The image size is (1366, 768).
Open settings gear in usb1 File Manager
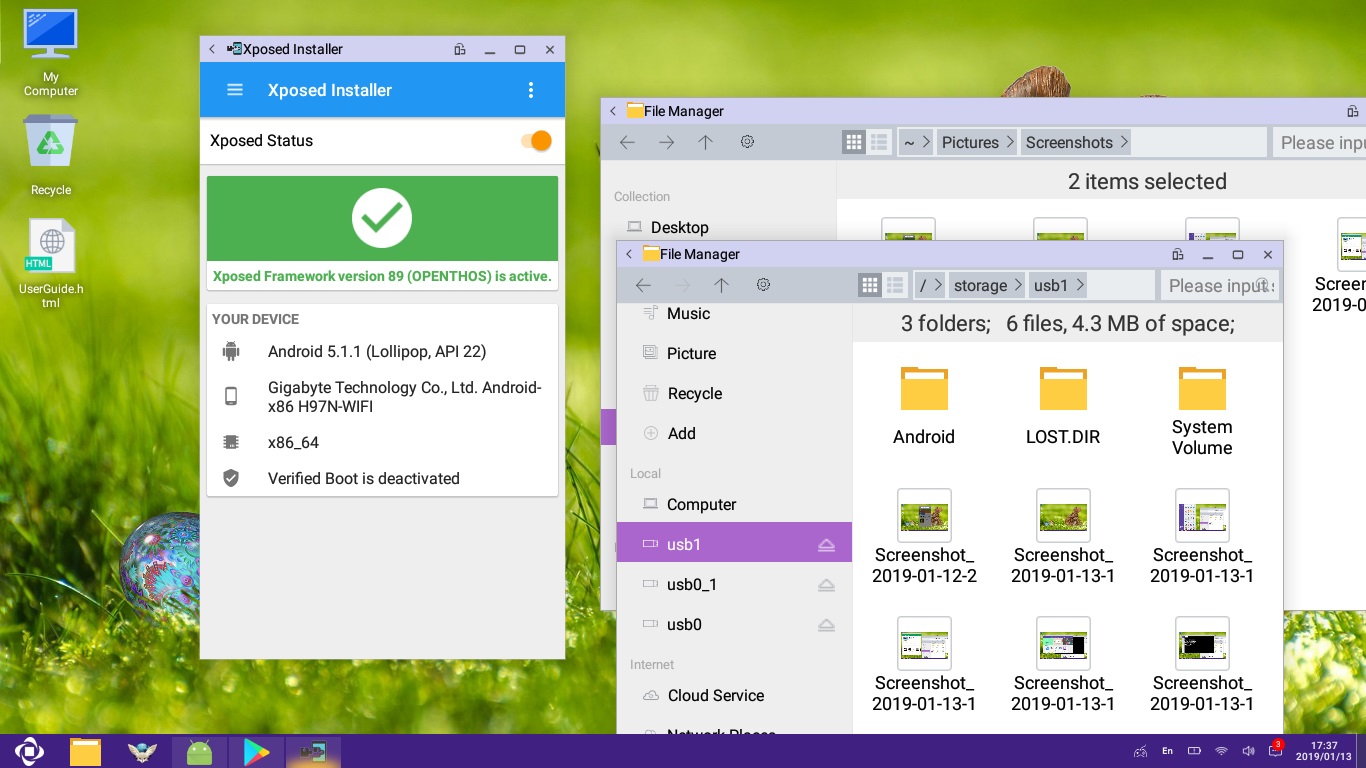763,285
